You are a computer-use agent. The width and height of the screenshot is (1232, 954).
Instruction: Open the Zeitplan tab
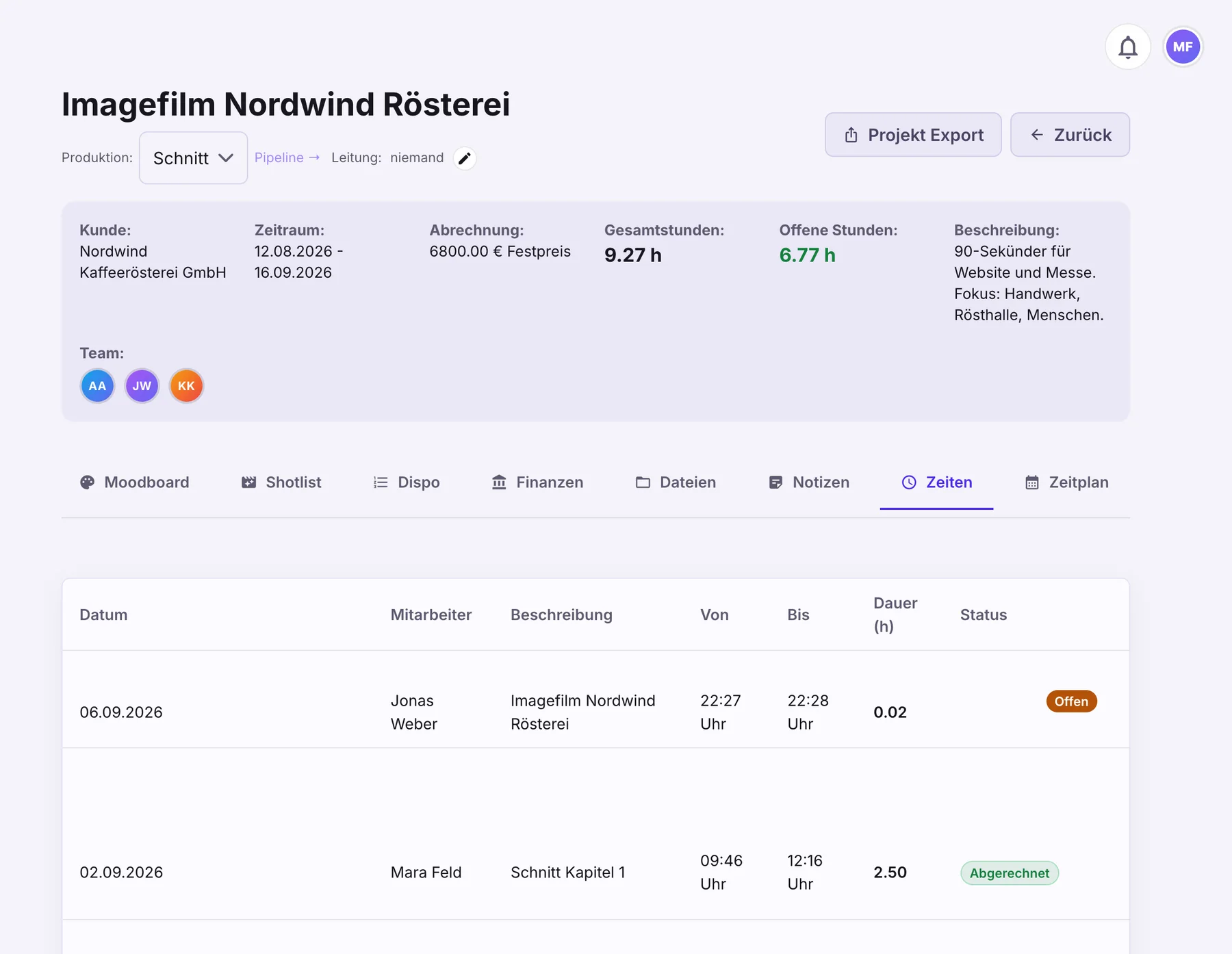pos(1066,482)
